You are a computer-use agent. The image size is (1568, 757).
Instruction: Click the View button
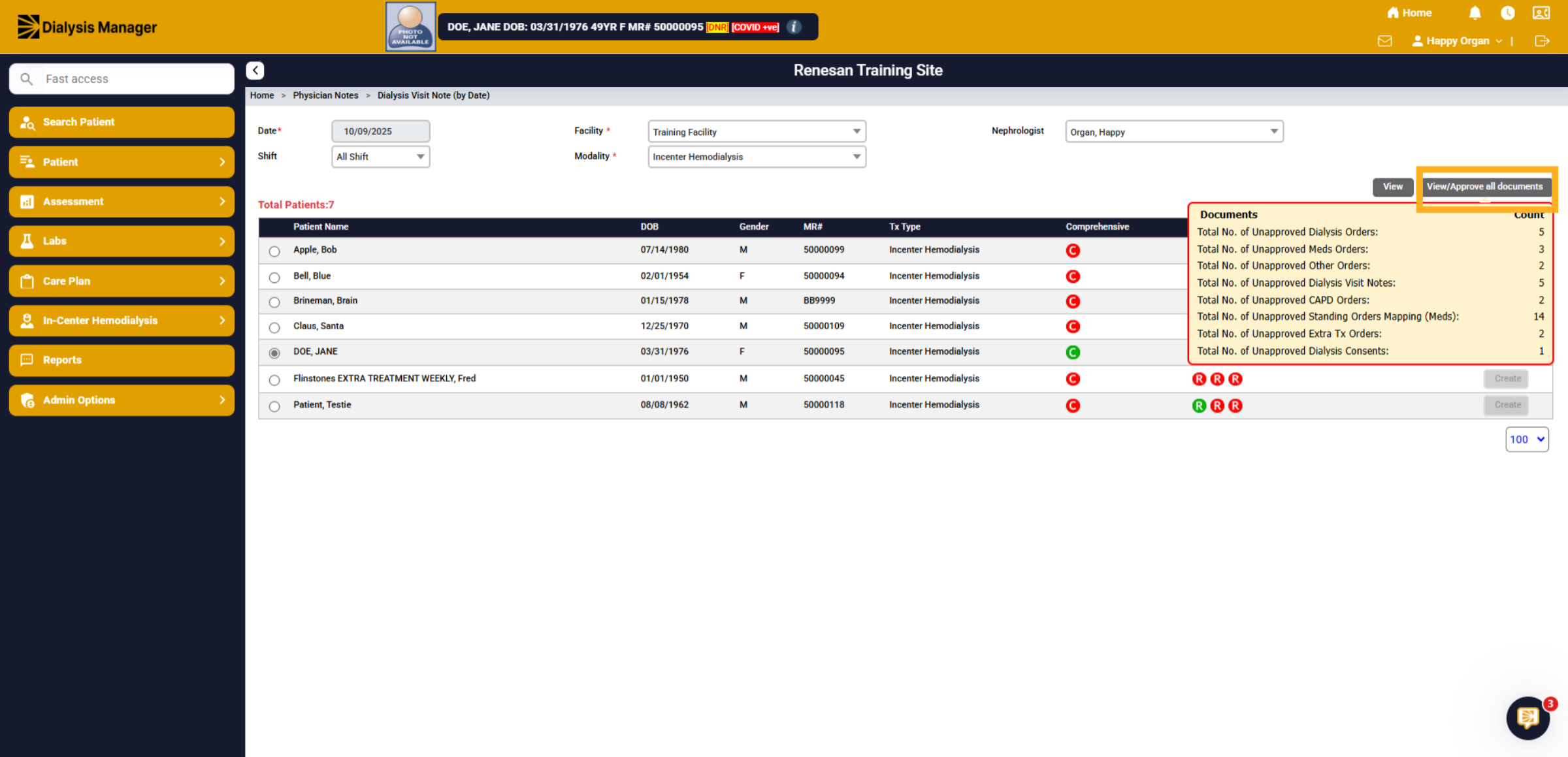[1392, 187]
